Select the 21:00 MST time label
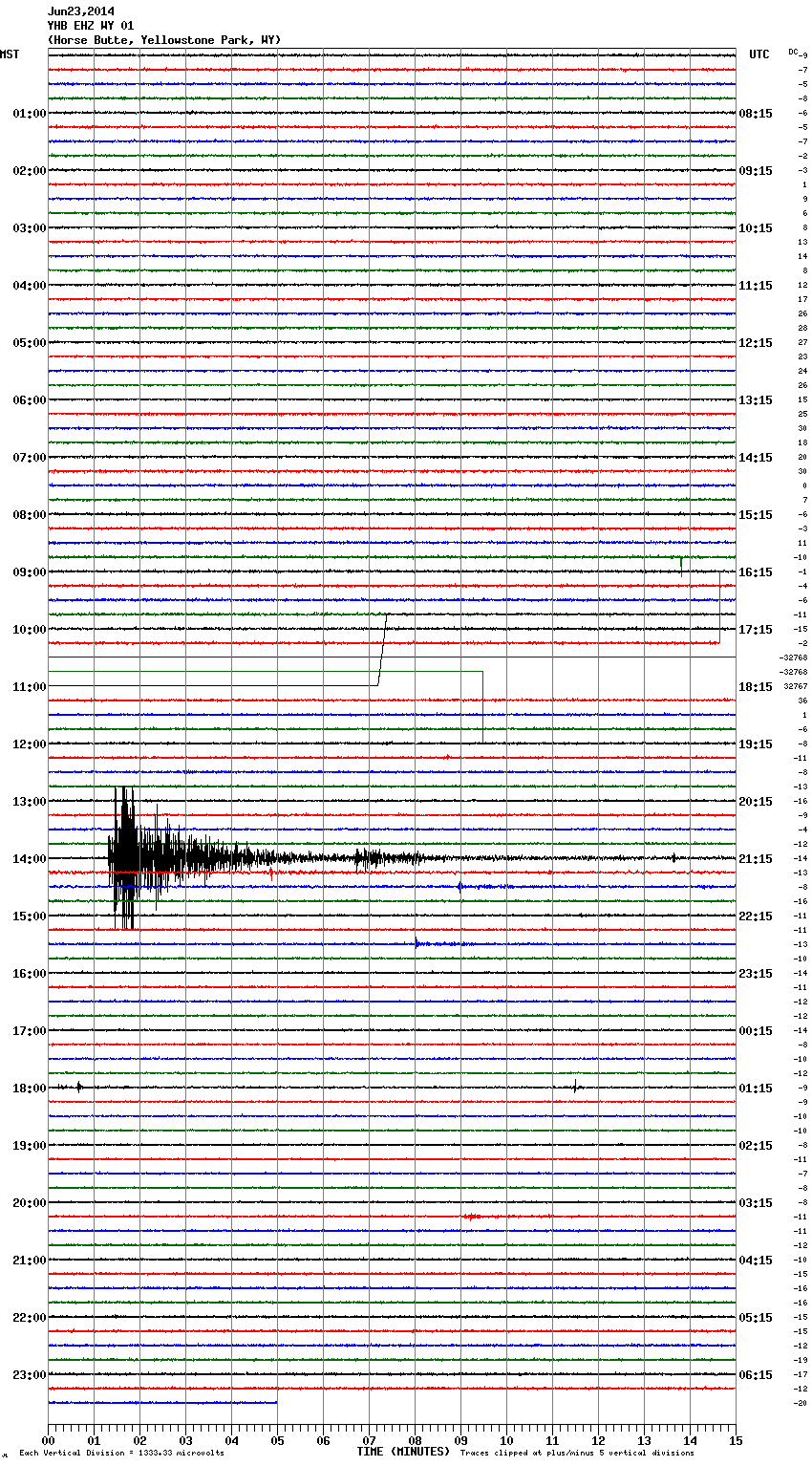Screen dimensions: 812x1466 (x=29, y=1261)
